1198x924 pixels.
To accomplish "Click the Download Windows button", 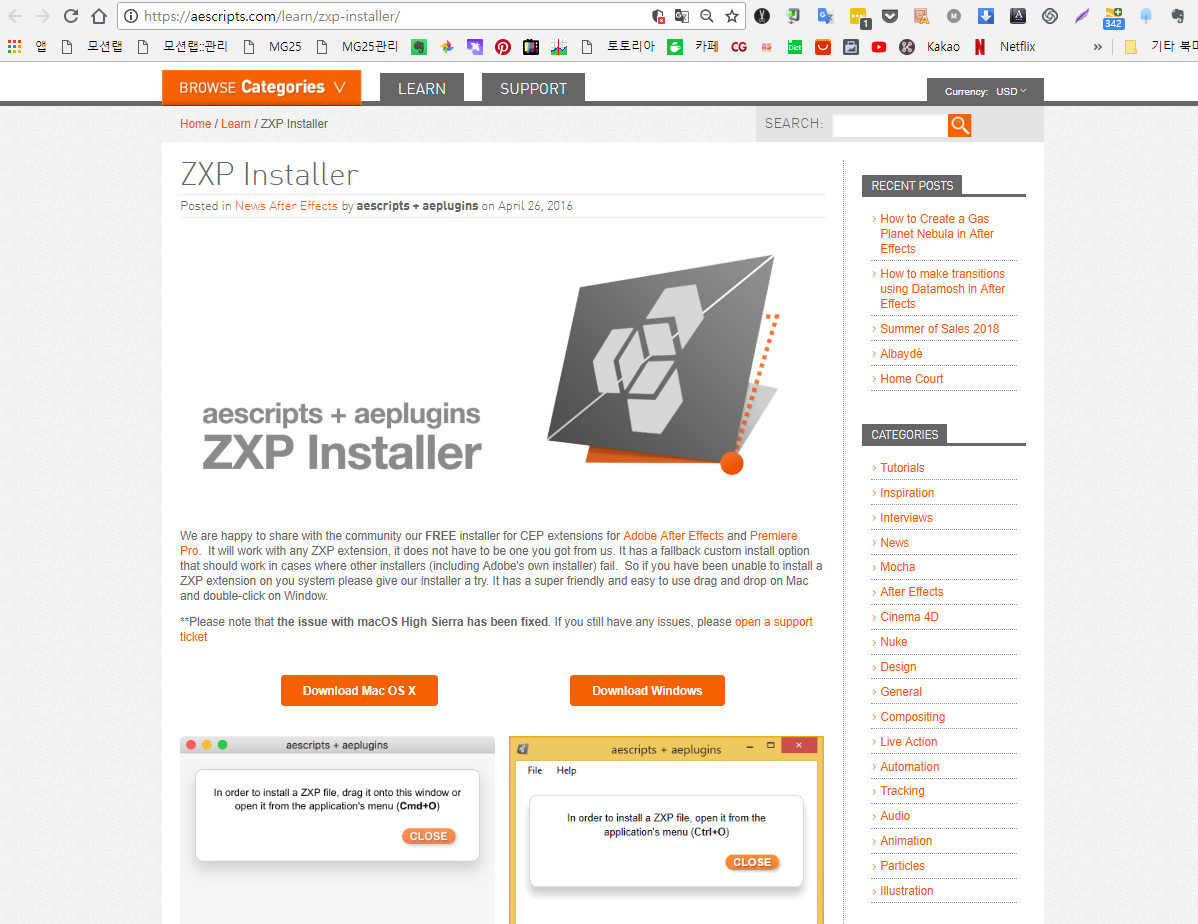I will (x=647, y=690).
